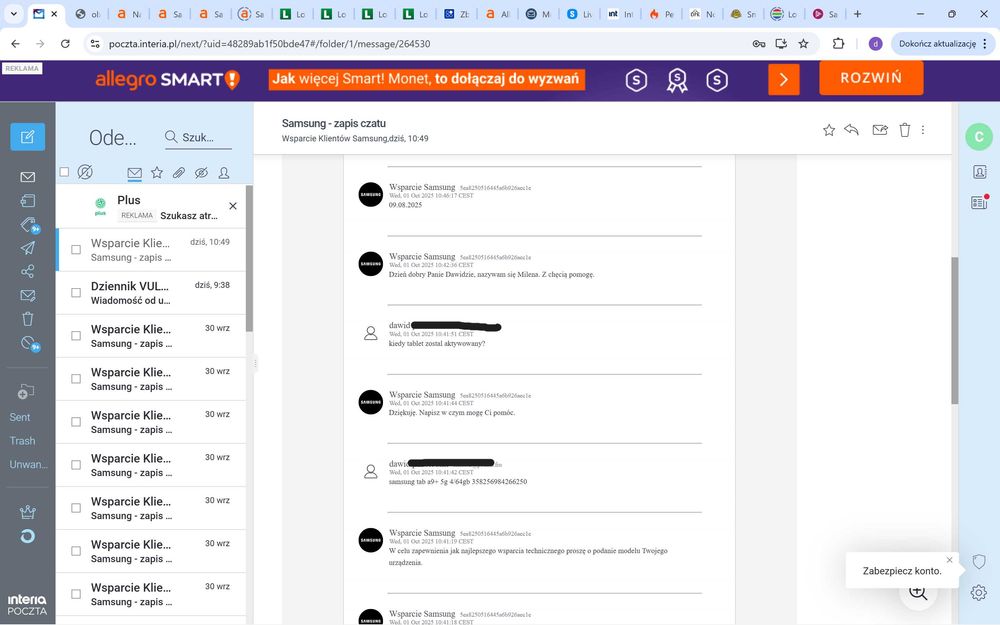
Task: Bookmark this page with the star icon
Action: (804, 43)
